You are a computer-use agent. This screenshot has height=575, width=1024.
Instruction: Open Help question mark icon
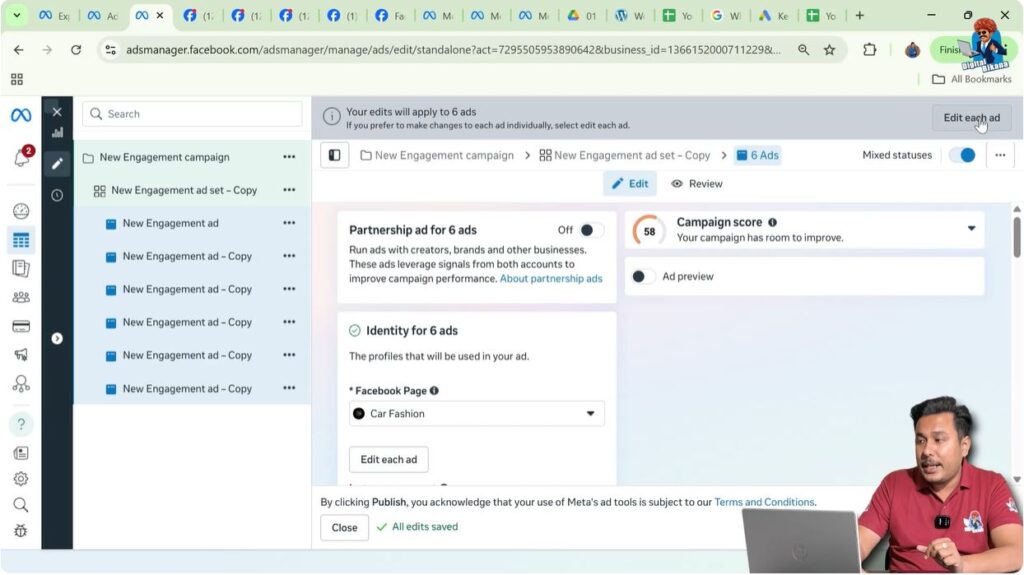click(x=21, y=425)
